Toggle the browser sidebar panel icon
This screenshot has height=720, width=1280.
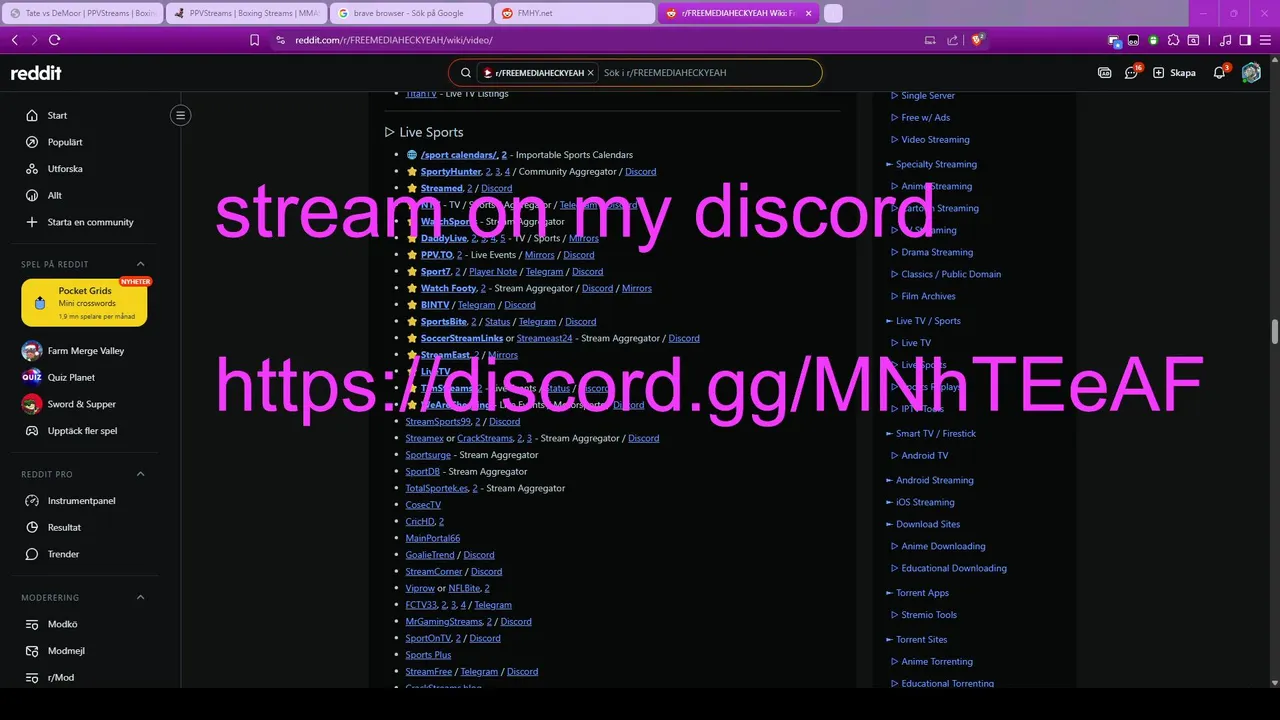[1245, 40]
